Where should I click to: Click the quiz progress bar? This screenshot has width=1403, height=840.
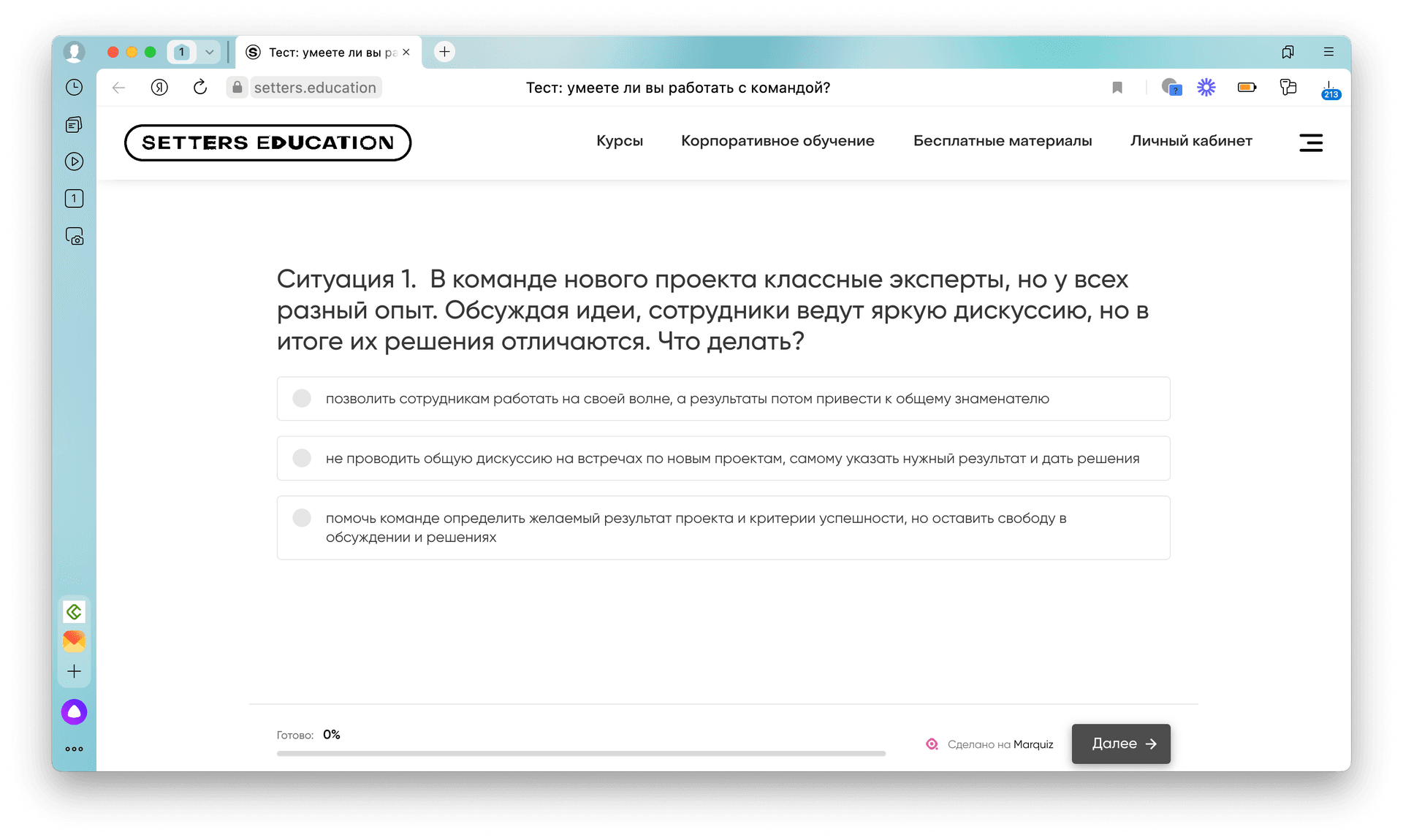(x=581, y=753)
